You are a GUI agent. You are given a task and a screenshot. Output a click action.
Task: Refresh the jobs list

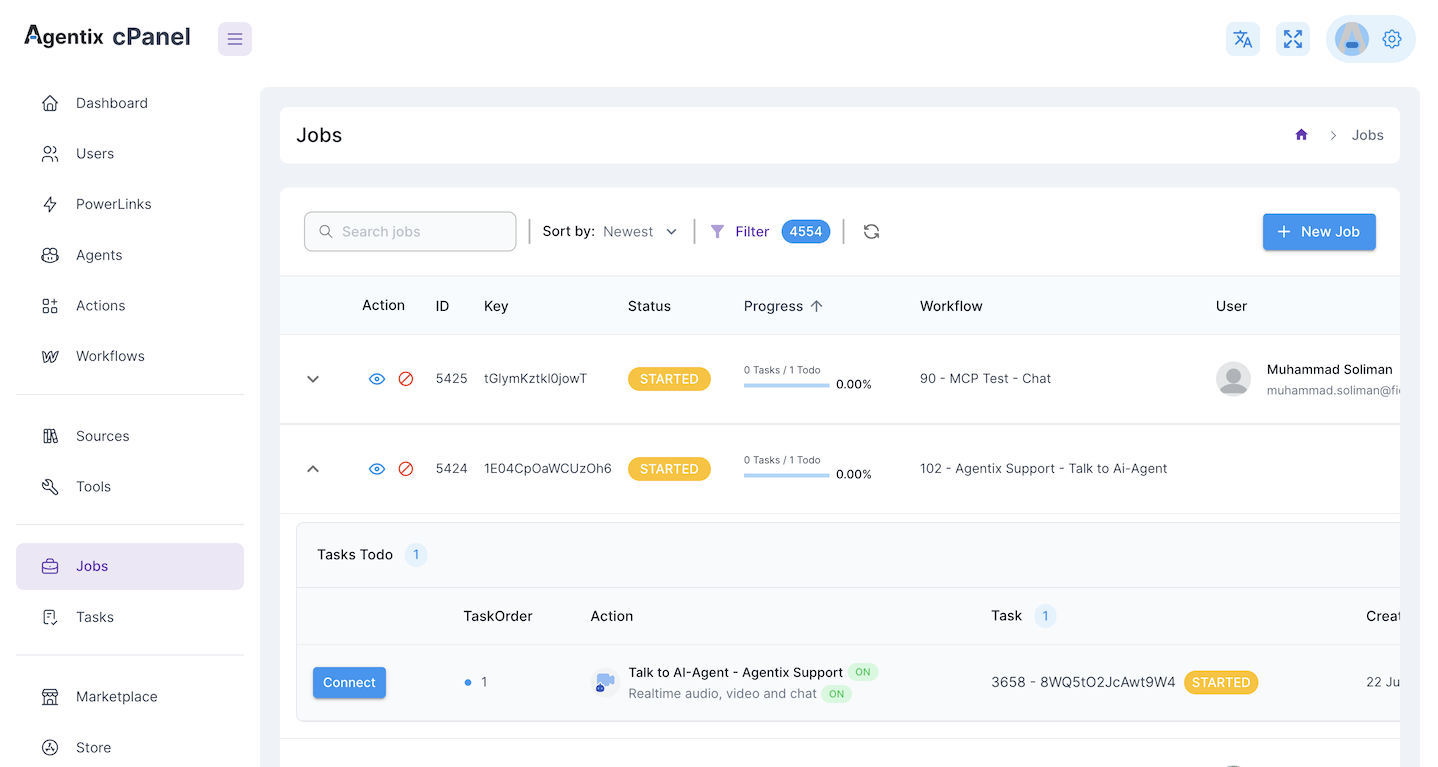[871, 231]
